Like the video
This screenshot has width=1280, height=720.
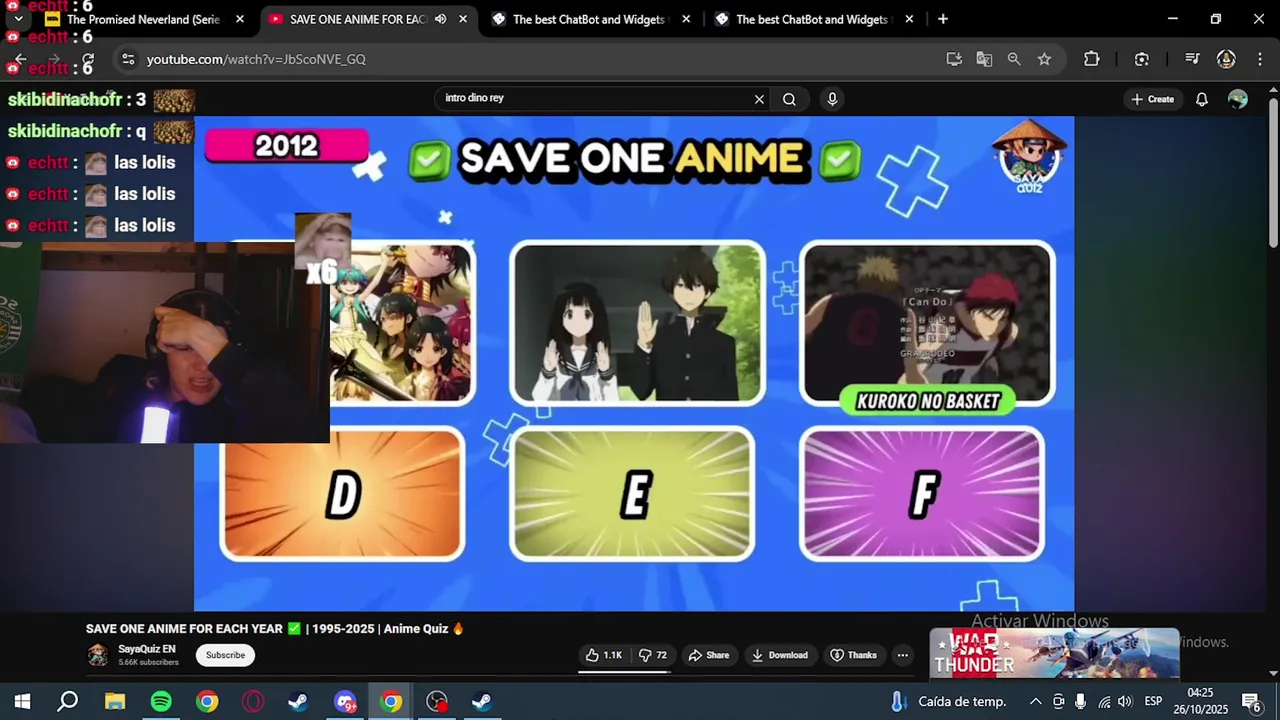[603, 655]
